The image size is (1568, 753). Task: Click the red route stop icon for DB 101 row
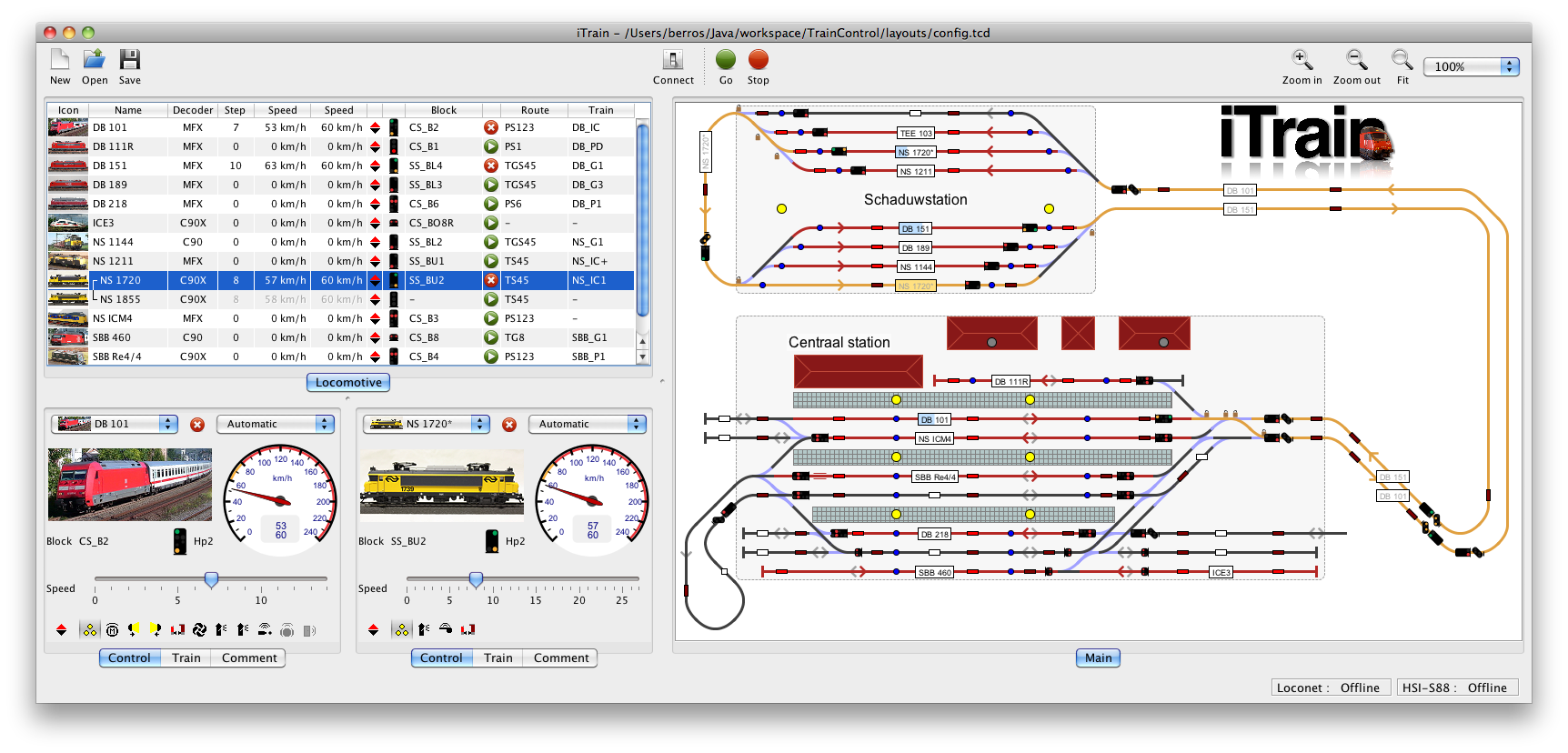click(491, 127)
